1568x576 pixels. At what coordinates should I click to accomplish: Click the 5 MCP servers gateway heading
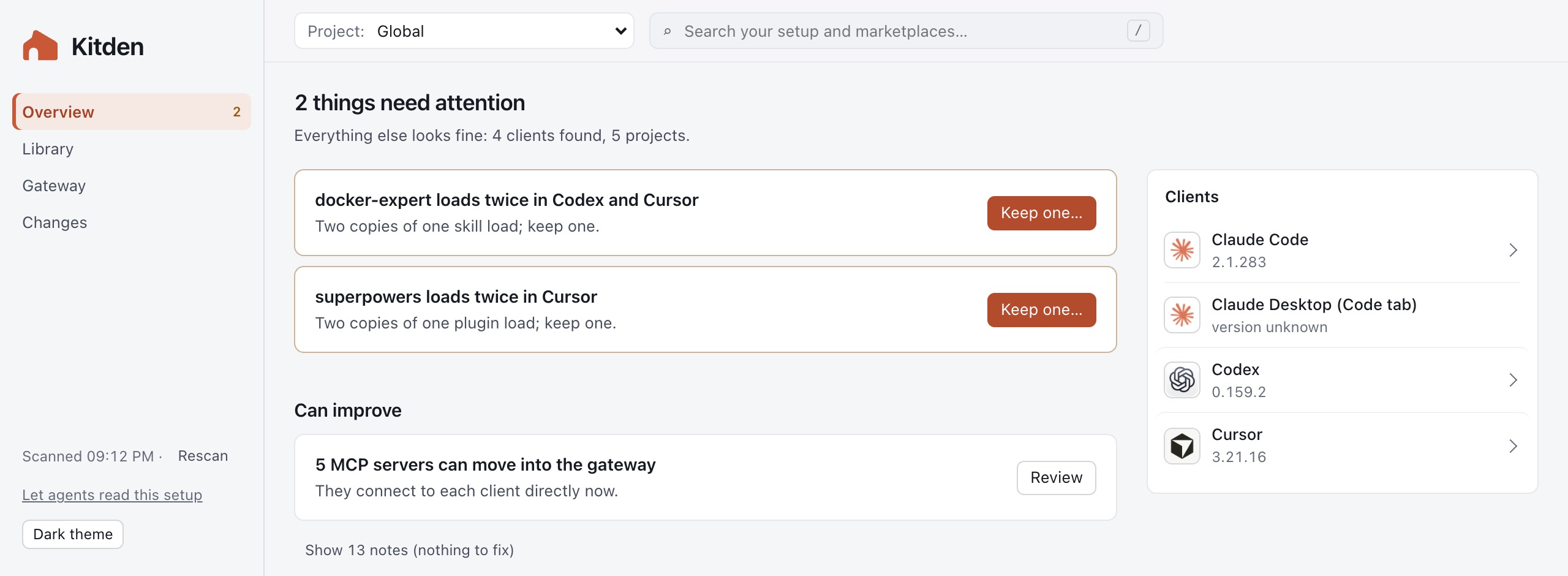[485, 464]
